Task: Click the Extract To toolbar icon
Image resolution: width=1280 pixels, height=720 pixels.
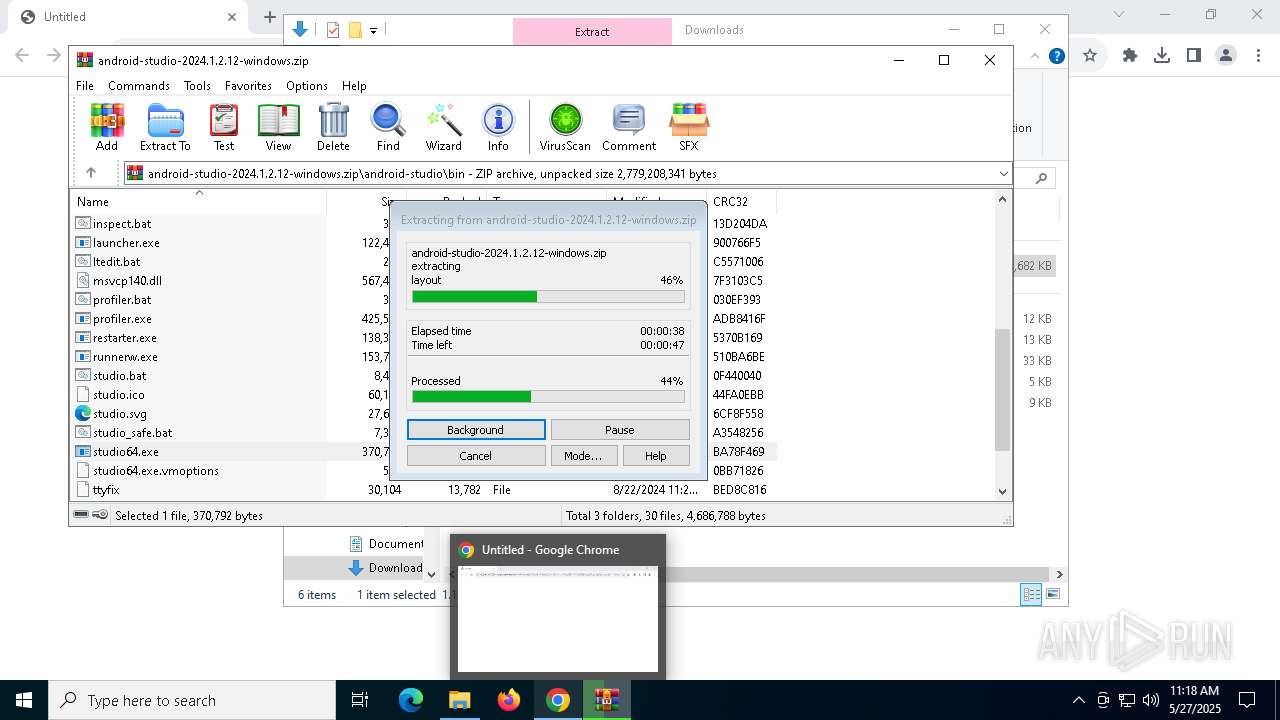Action: (165, 127)
